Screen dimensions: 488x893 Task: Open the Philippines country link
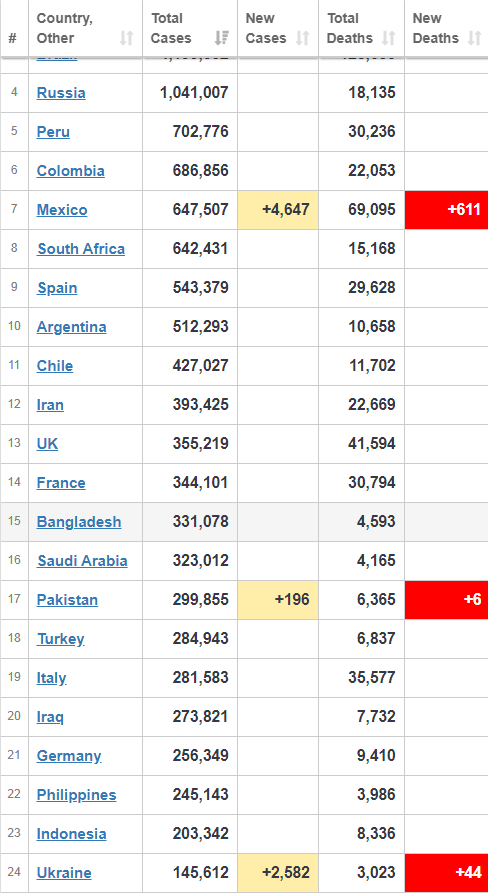pos(76,794)
